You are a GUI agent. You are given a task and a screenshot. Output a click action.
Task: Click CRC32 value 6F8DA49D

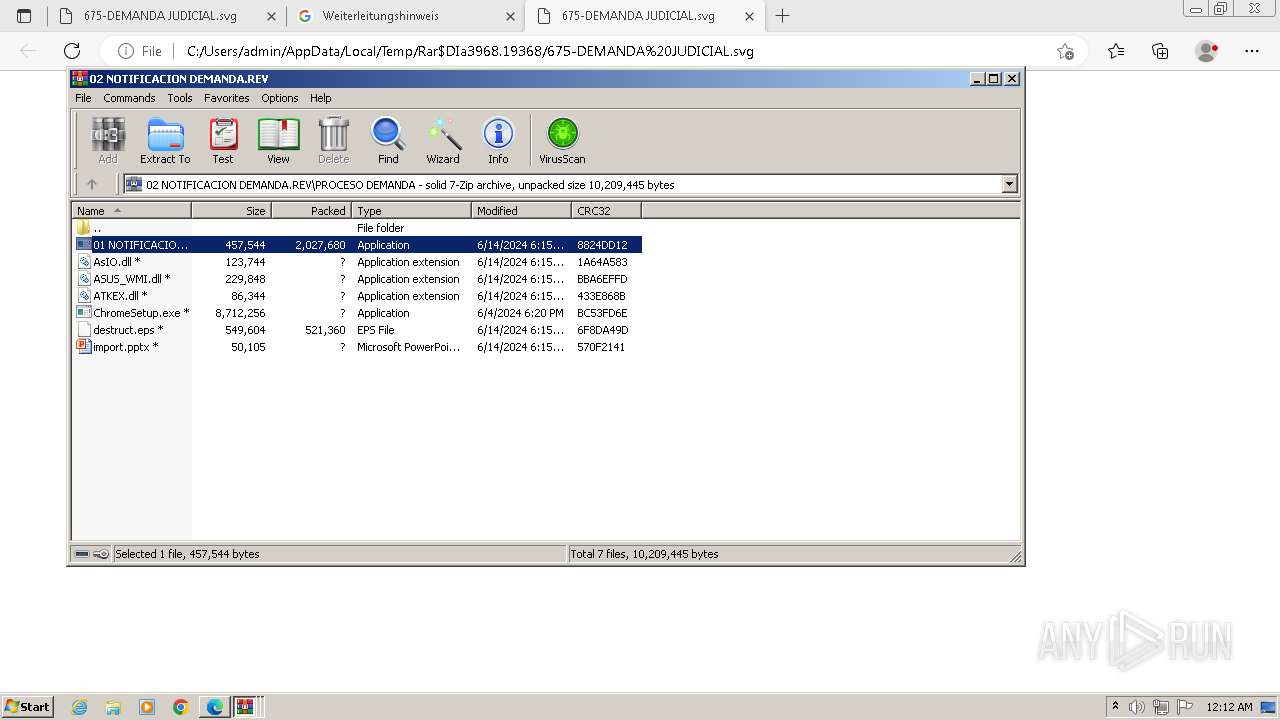[x=602, y=330]
